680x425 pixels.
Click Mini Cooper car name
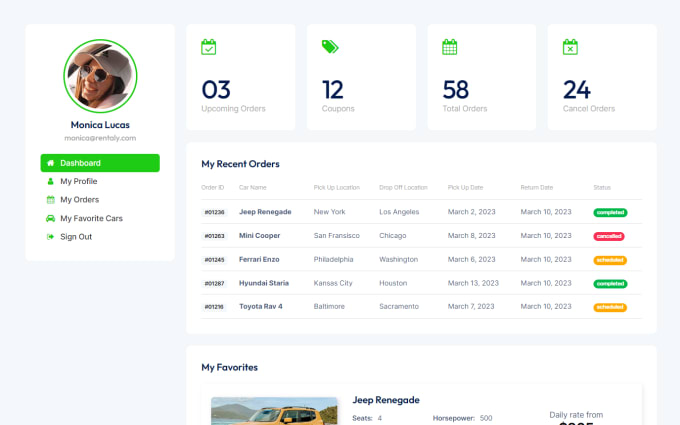coord(259,235)
